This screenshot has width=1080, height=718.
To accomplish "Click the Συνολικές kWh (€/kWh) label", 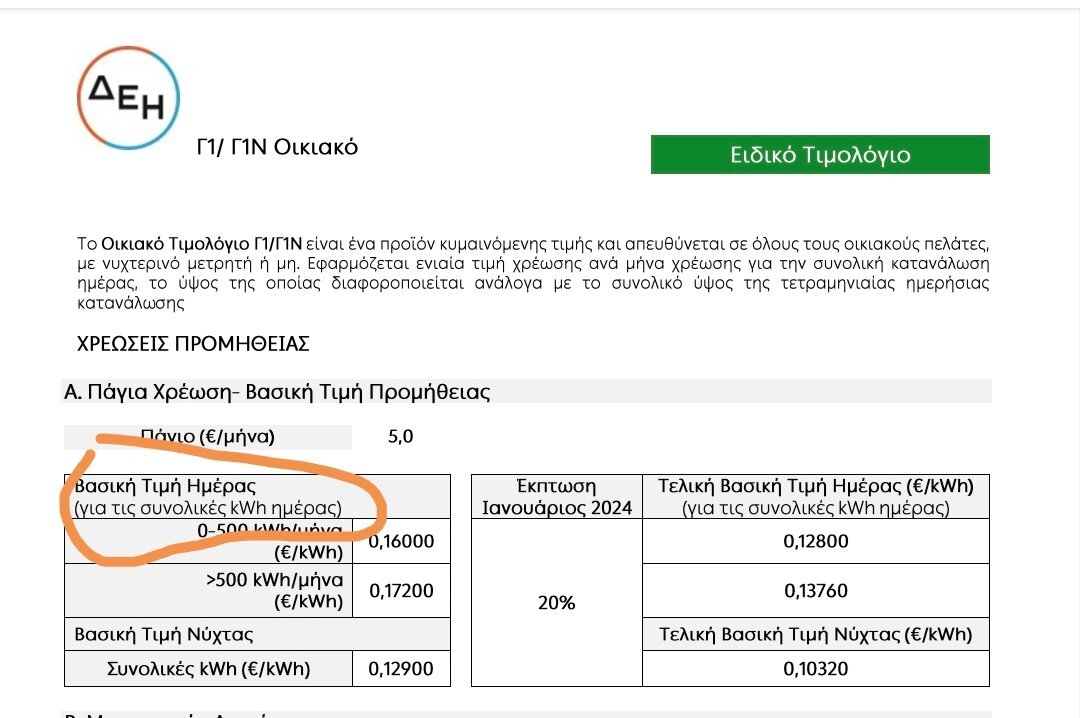I will [208, 668].
